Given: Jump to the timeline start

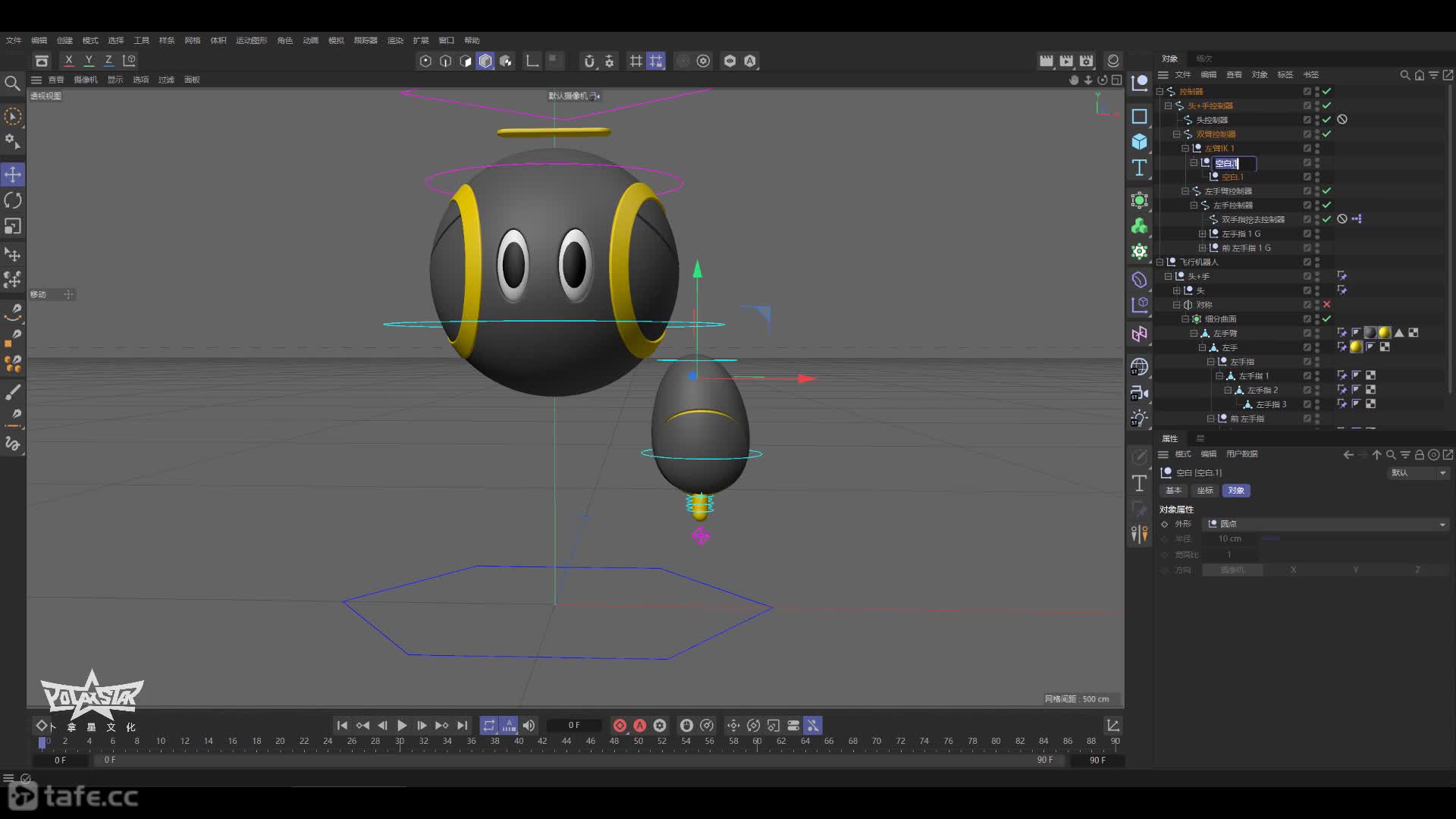Looking at the screenshot, I should pos(342,726).
